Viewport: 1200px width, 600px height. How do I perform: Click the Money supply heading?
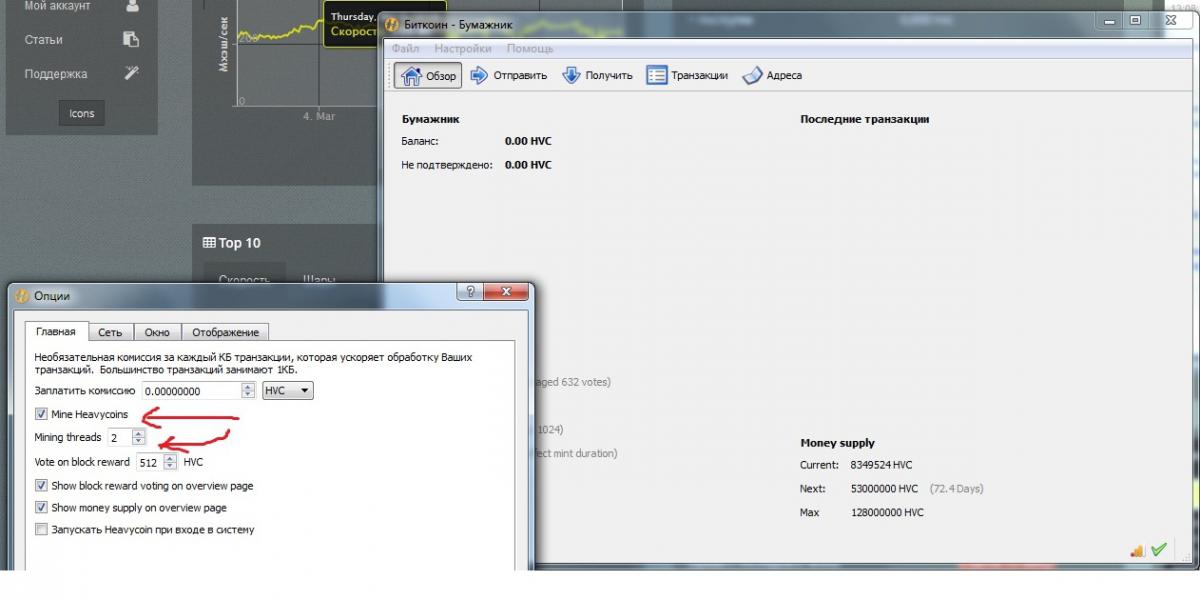(838, 443)
